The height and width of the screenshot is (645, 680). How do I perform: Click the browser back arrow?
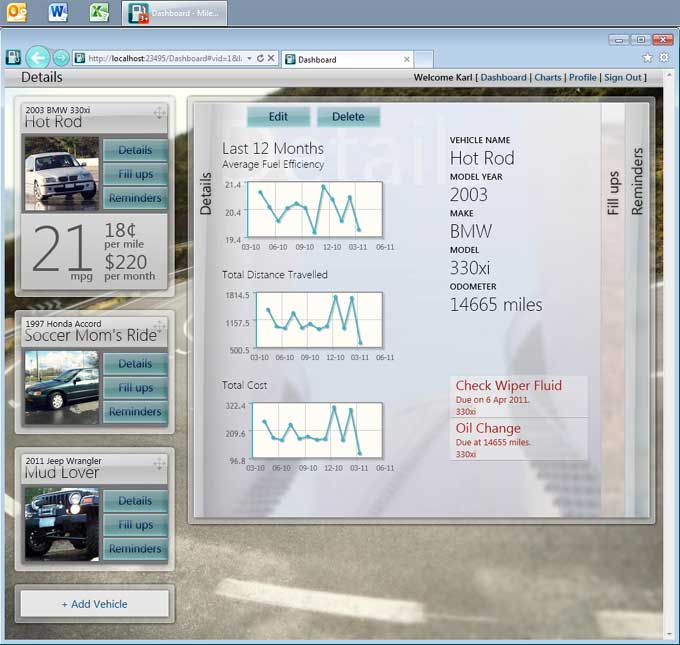(x=38, y=57)
